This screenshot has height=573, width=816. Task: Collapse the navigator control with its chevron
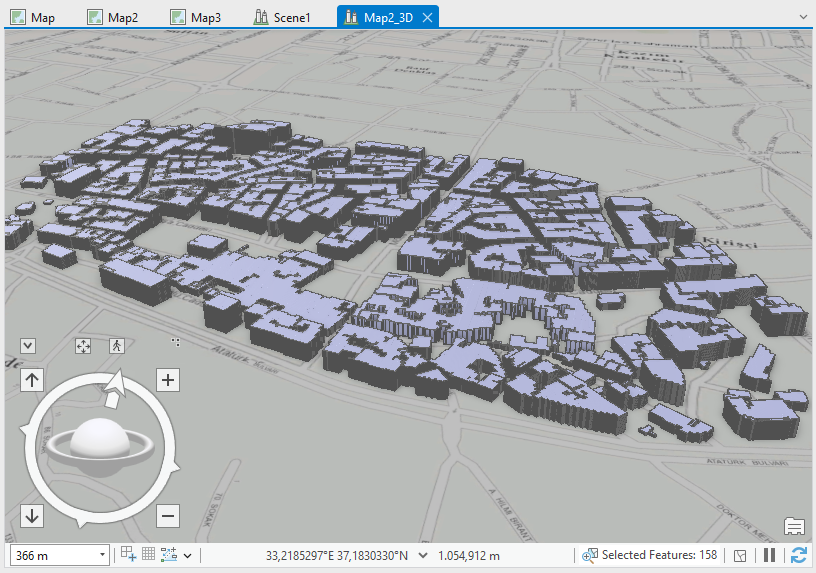tap(28, 346)
